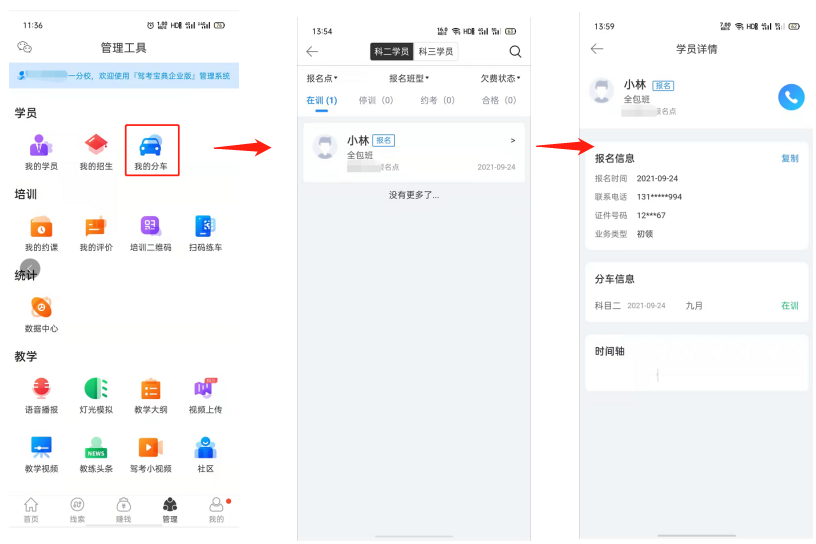Open 培训二维码 QR code icon
The height and width of the screenshot is (544, 816).
151,233
